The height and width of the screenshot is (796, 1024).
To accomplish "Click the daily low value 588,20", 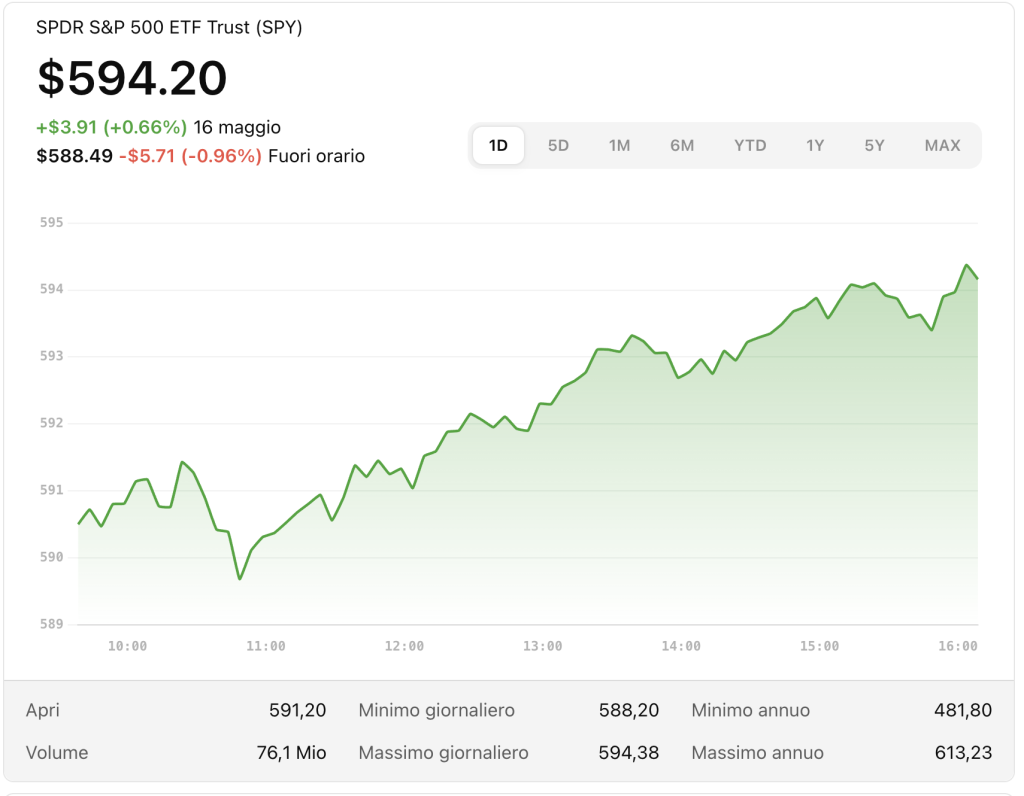I will [x=629, y=710].
